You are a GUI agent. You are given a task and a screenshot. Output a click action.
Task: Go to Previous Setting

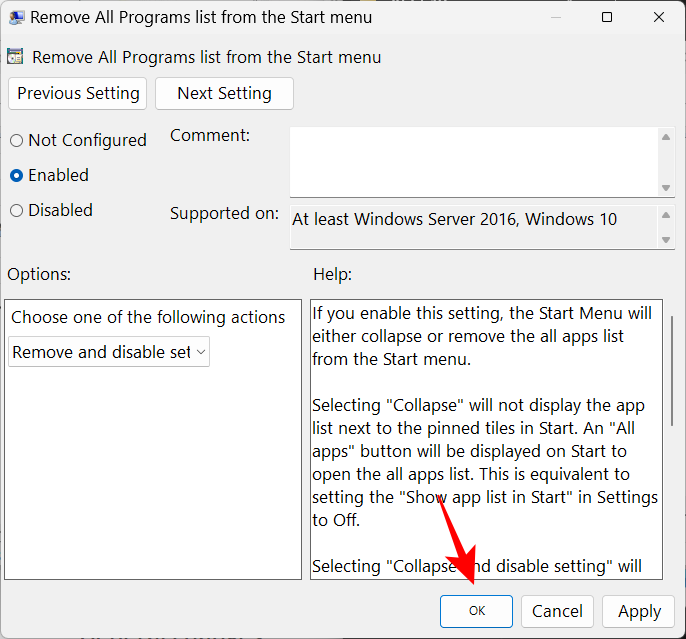78,93
